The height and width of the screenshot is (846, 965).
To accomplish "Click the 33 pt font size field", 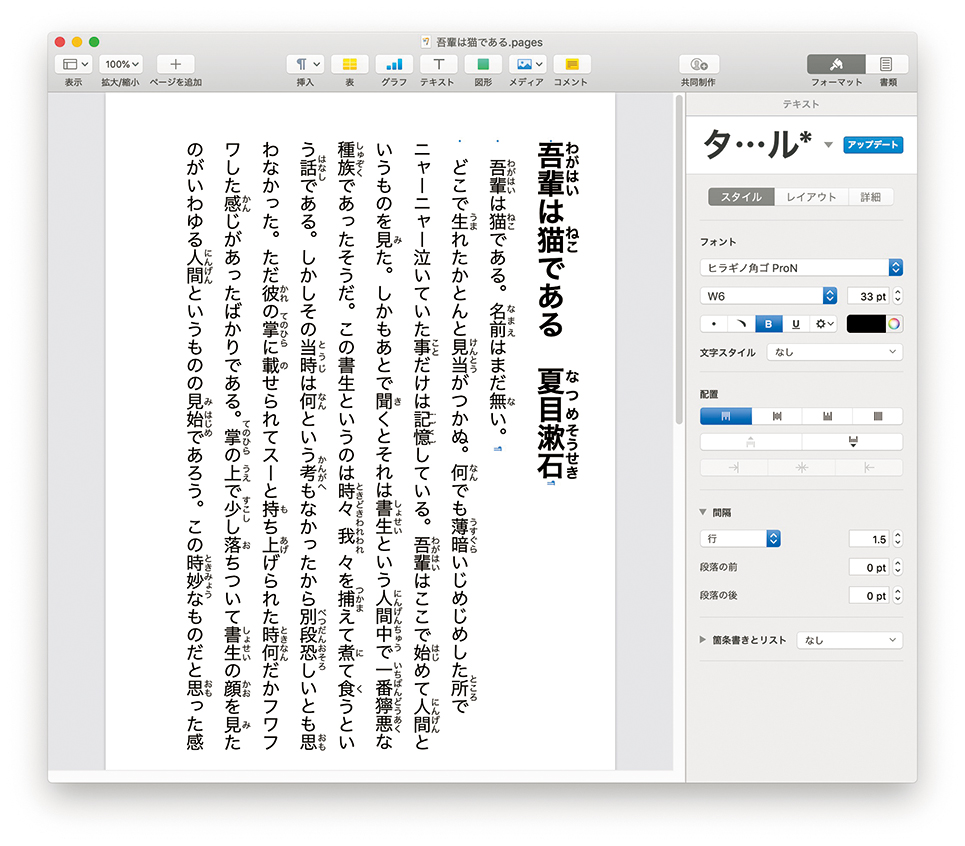I will (x=866, y=296).
